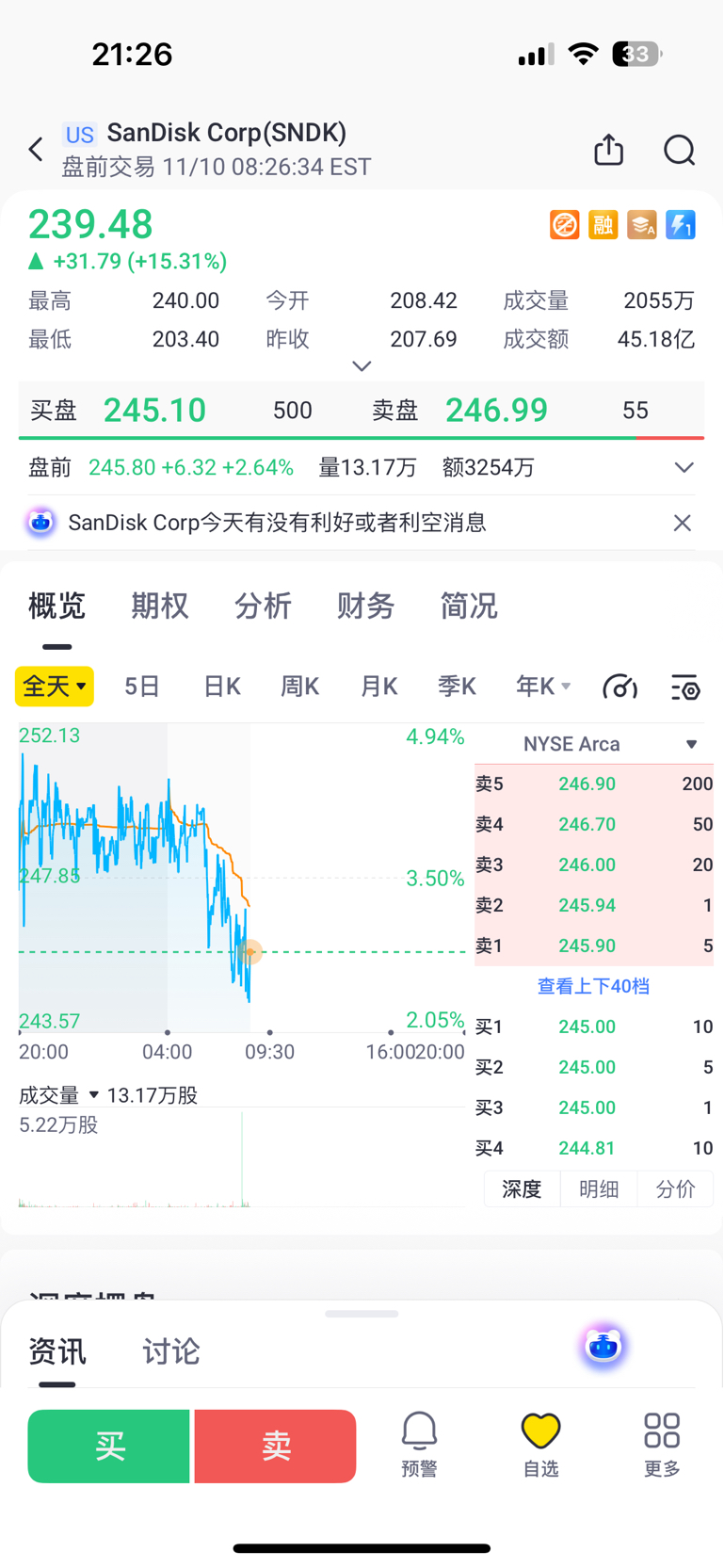
Task: Open the 讨论 discussion tab
Action: pos(170,1351)
